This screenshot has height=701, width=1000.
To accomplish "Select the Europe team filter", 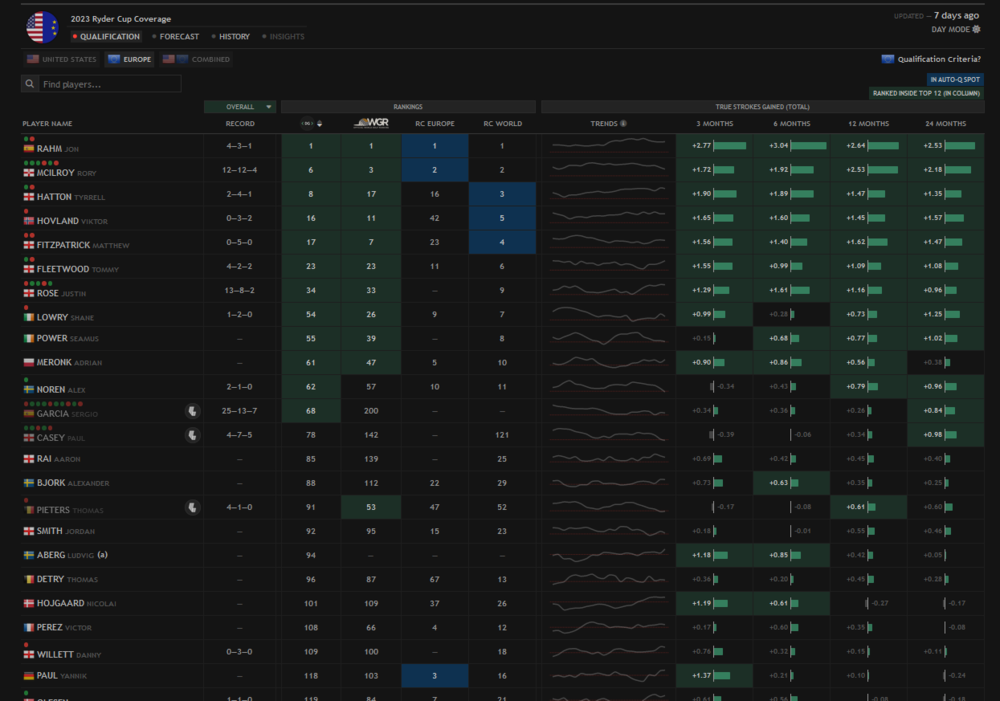I will click(129, 60).
